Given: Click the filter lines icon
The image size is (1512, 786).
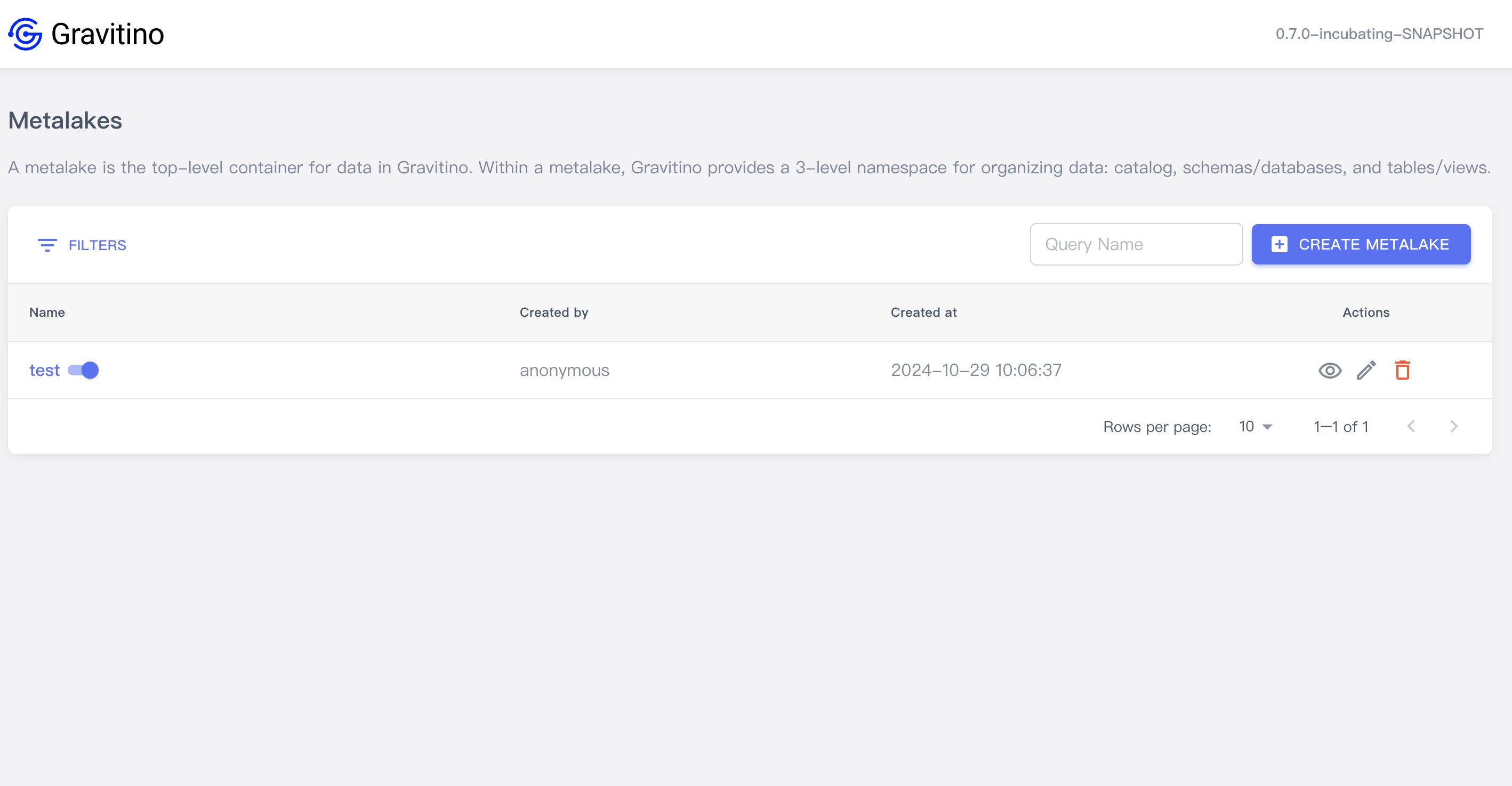Looking at the screenshot, I should point(47,245).
